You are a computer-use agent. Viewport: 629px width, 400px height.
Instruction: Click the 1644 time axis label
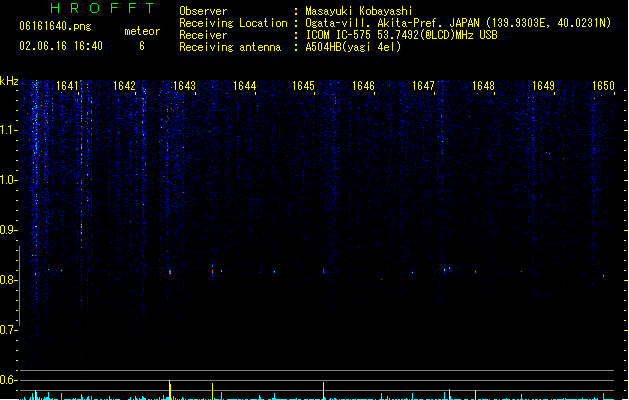(245, 86)
